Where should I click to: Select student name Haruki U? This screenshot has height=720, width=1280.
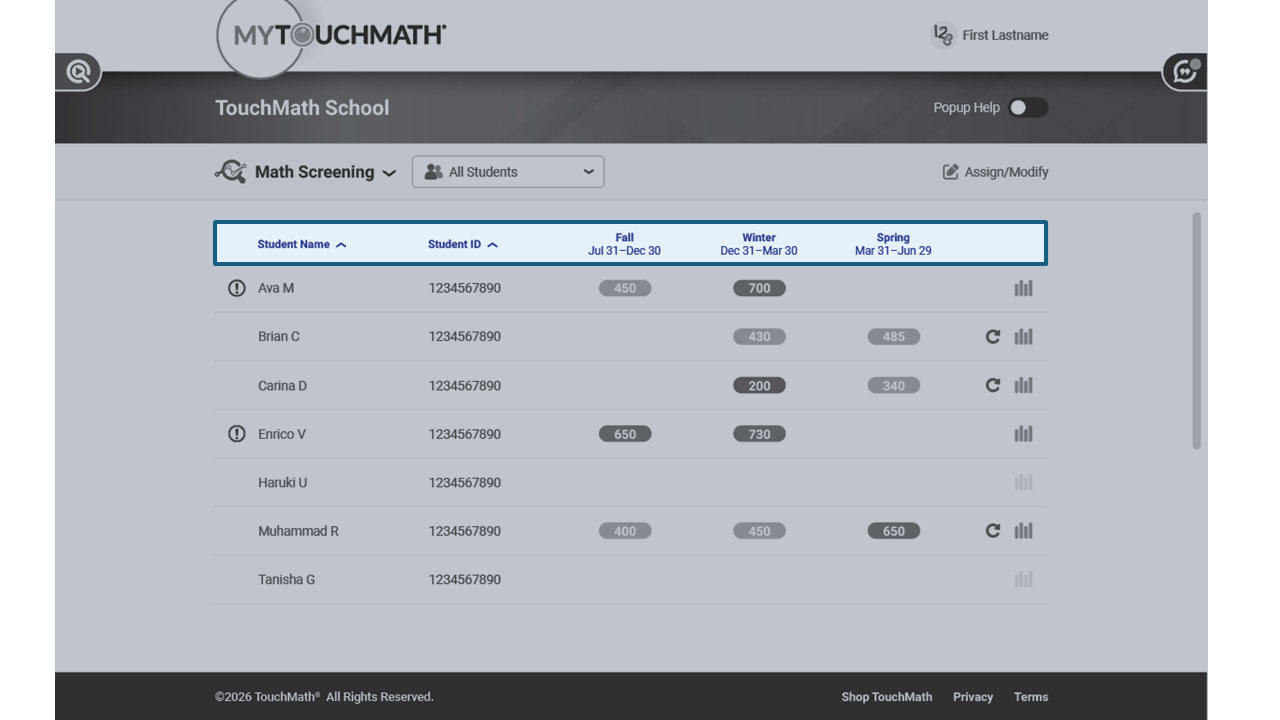[x=283, y=483]
